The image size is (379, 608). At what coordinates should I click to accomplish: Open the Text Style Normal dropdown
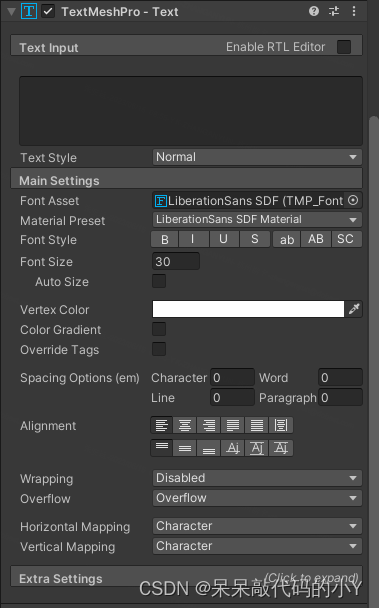[x=257, y=157]
